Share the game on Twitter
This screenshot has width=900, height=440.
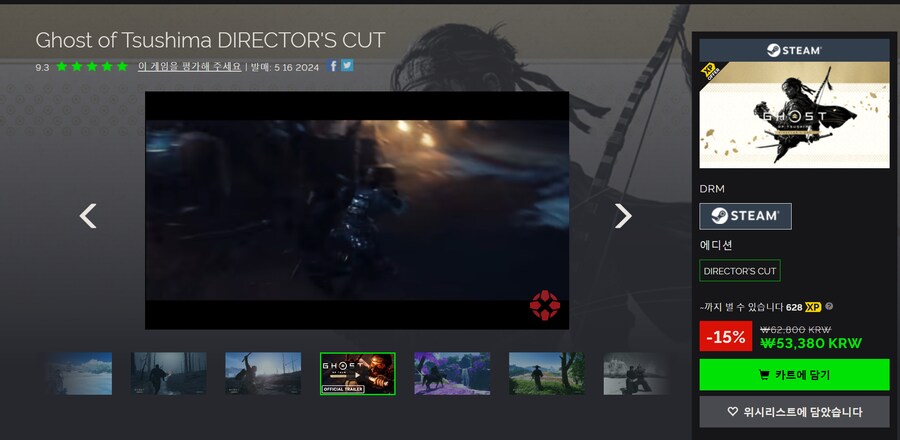(347, 66)
